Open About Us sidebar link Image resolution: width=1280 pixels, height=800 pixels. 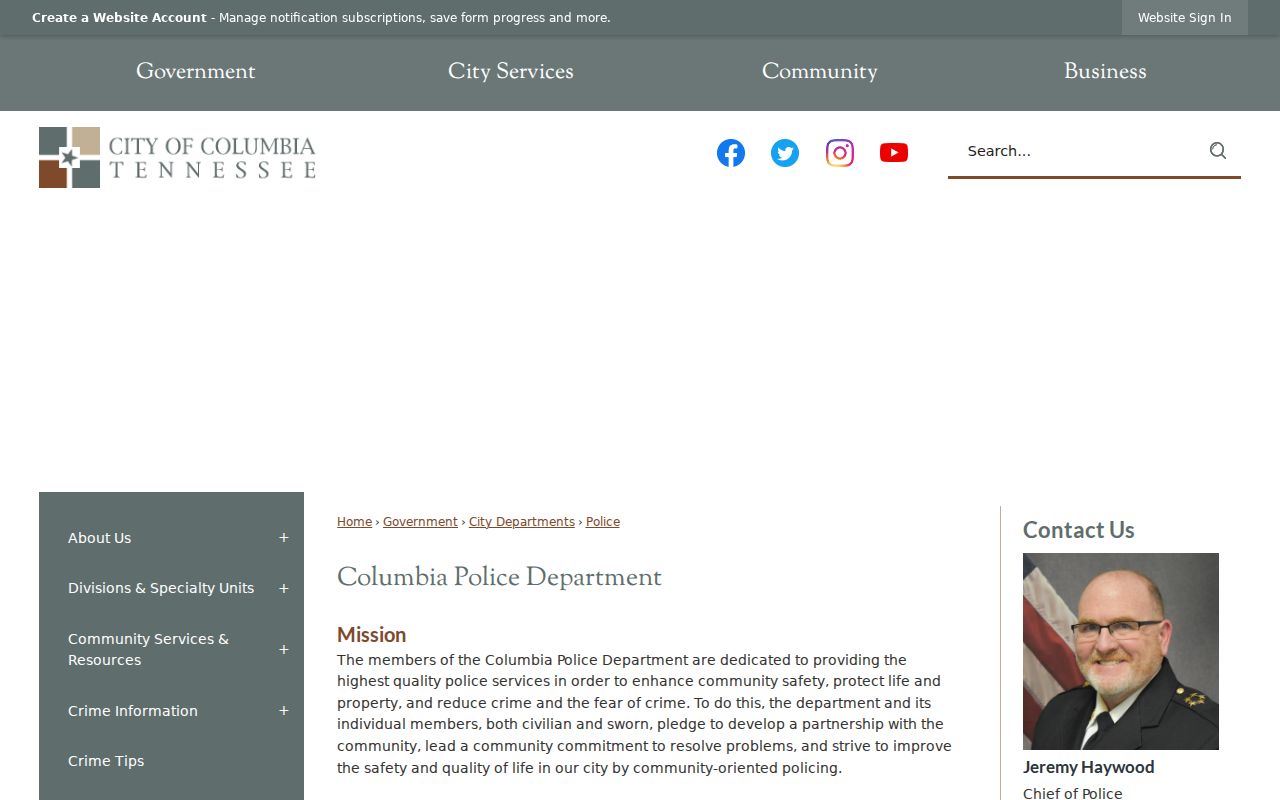click(x=100, y=538)
